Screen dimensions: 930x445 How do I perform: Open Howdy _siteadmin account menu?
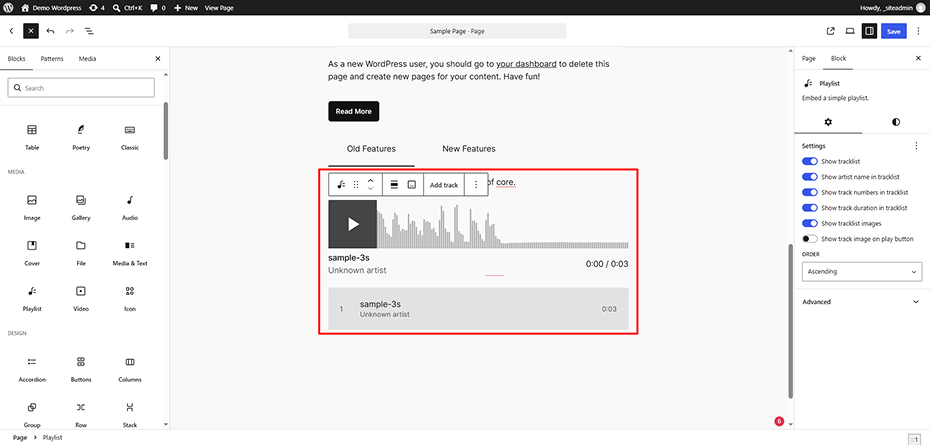(x=892, y=8)
